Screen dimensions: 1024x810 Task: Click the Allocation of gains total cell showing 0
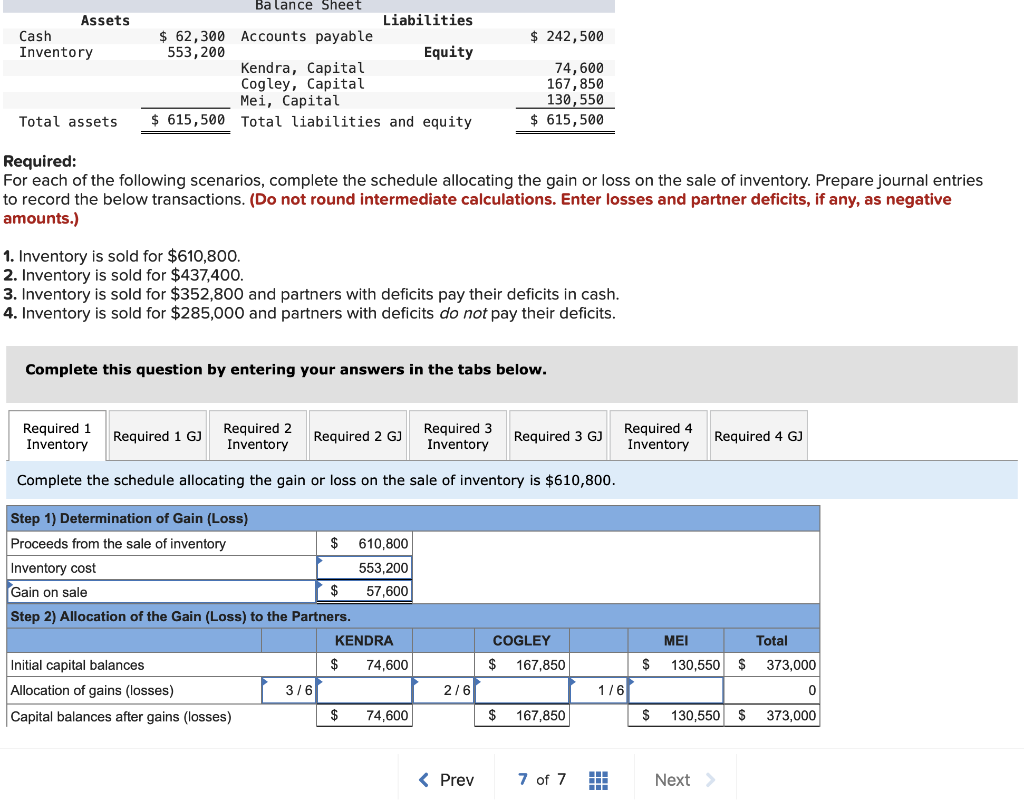772,690
